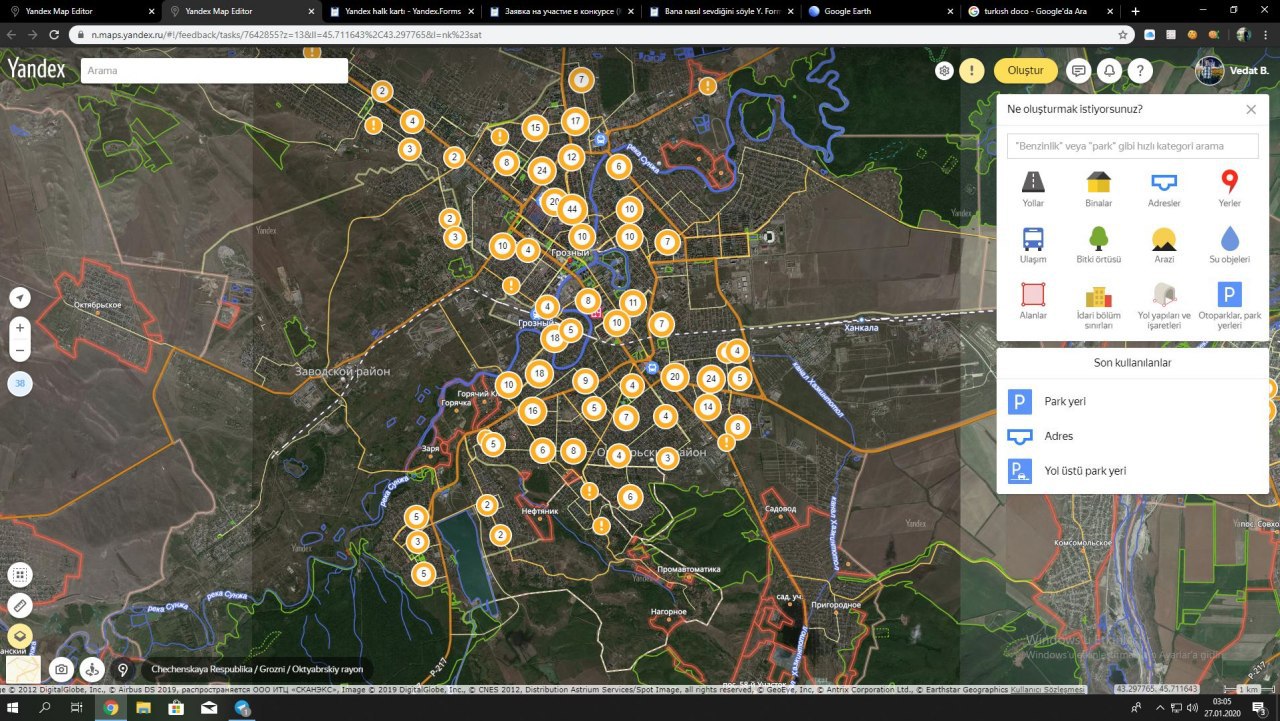Open the cluster marker numbered 11
Viewport: 1280px width, 721px height.
pos(632,303)
